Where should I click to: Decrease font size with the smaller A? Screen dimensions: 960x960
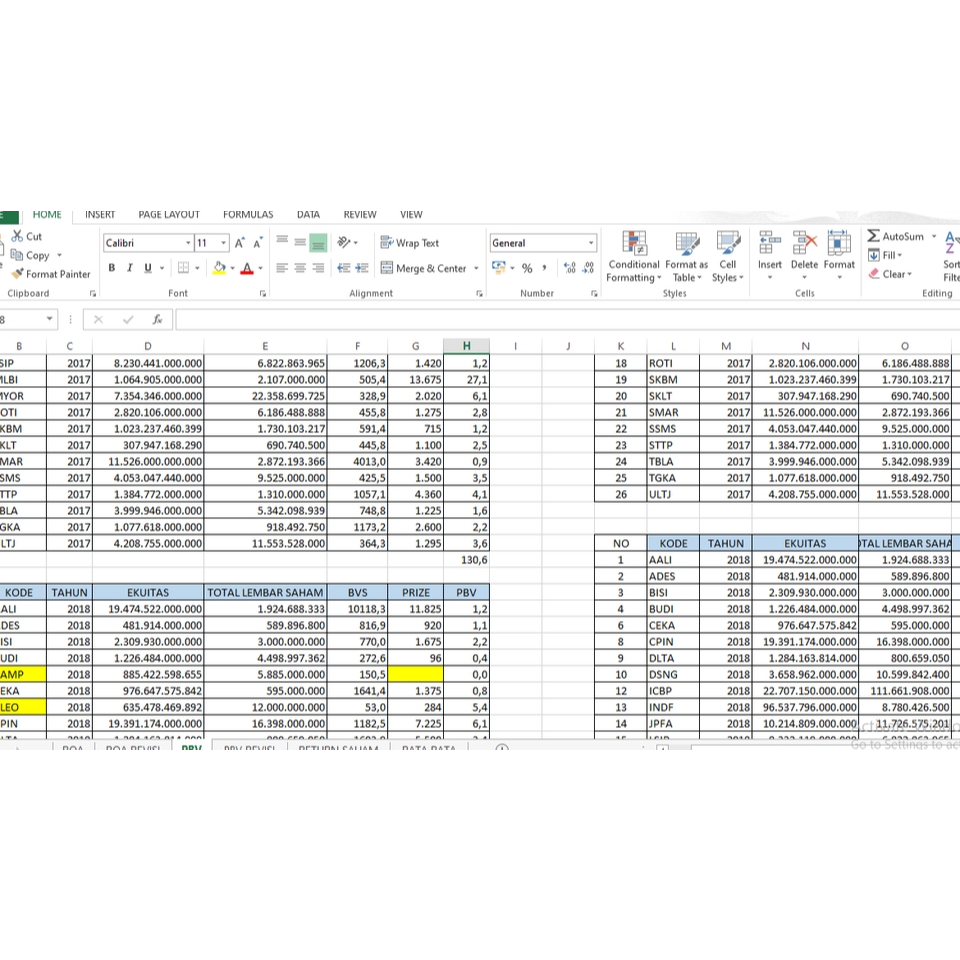point(258,243)
